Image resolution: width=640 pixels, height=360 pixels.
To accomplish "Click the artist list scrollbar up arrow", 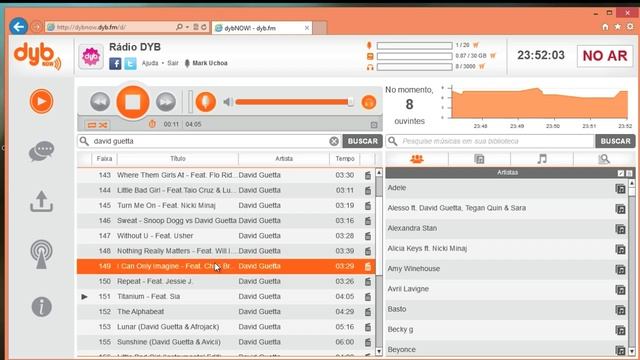I will [631, 183].
